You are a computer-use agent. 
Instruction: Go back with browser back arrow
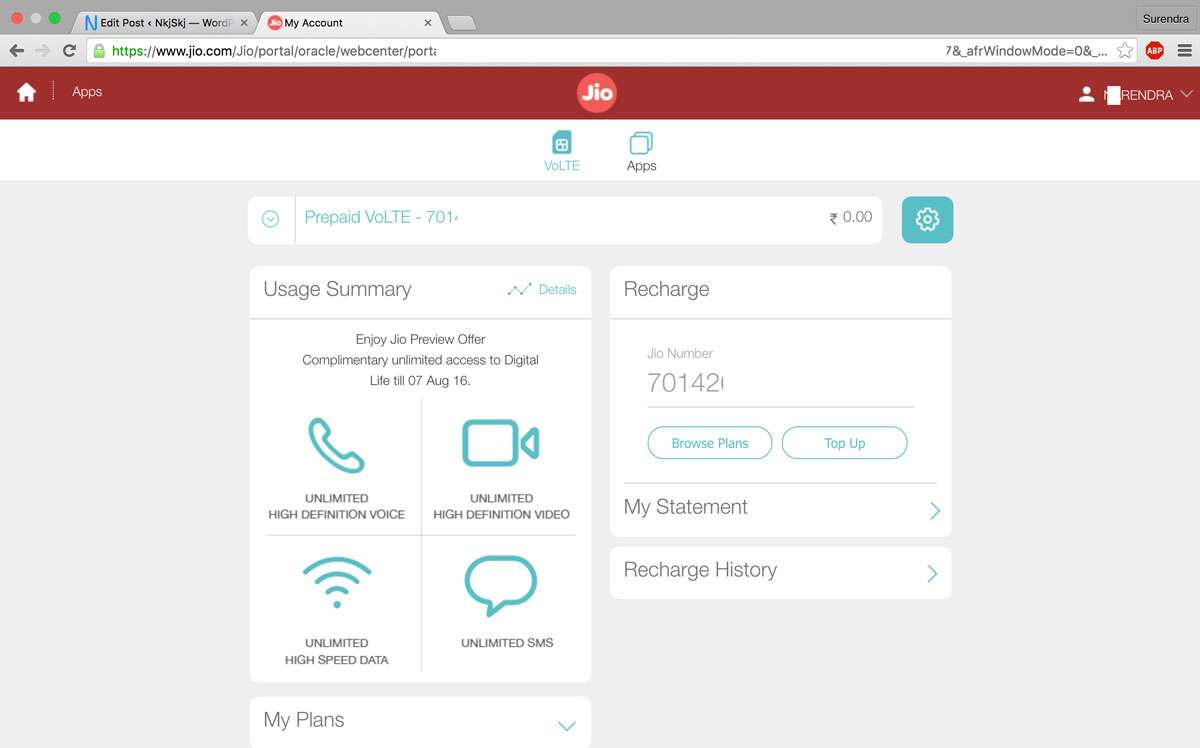tap(16, 50)
